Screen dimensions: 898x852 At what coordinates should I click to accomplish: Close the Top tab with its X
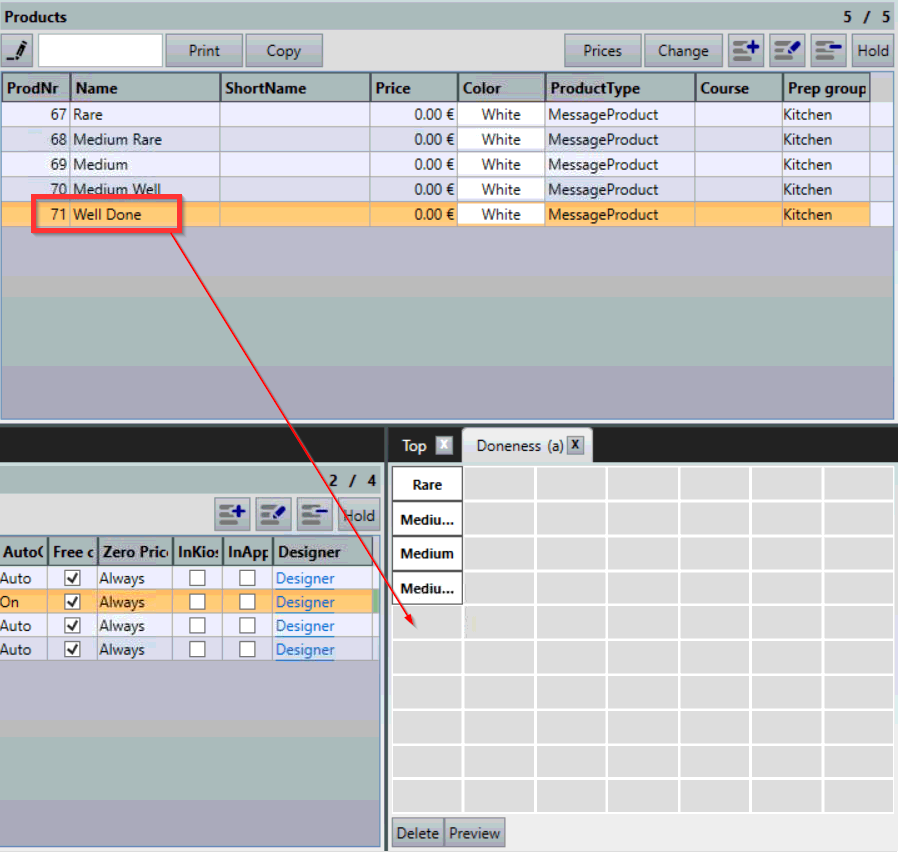444,445
